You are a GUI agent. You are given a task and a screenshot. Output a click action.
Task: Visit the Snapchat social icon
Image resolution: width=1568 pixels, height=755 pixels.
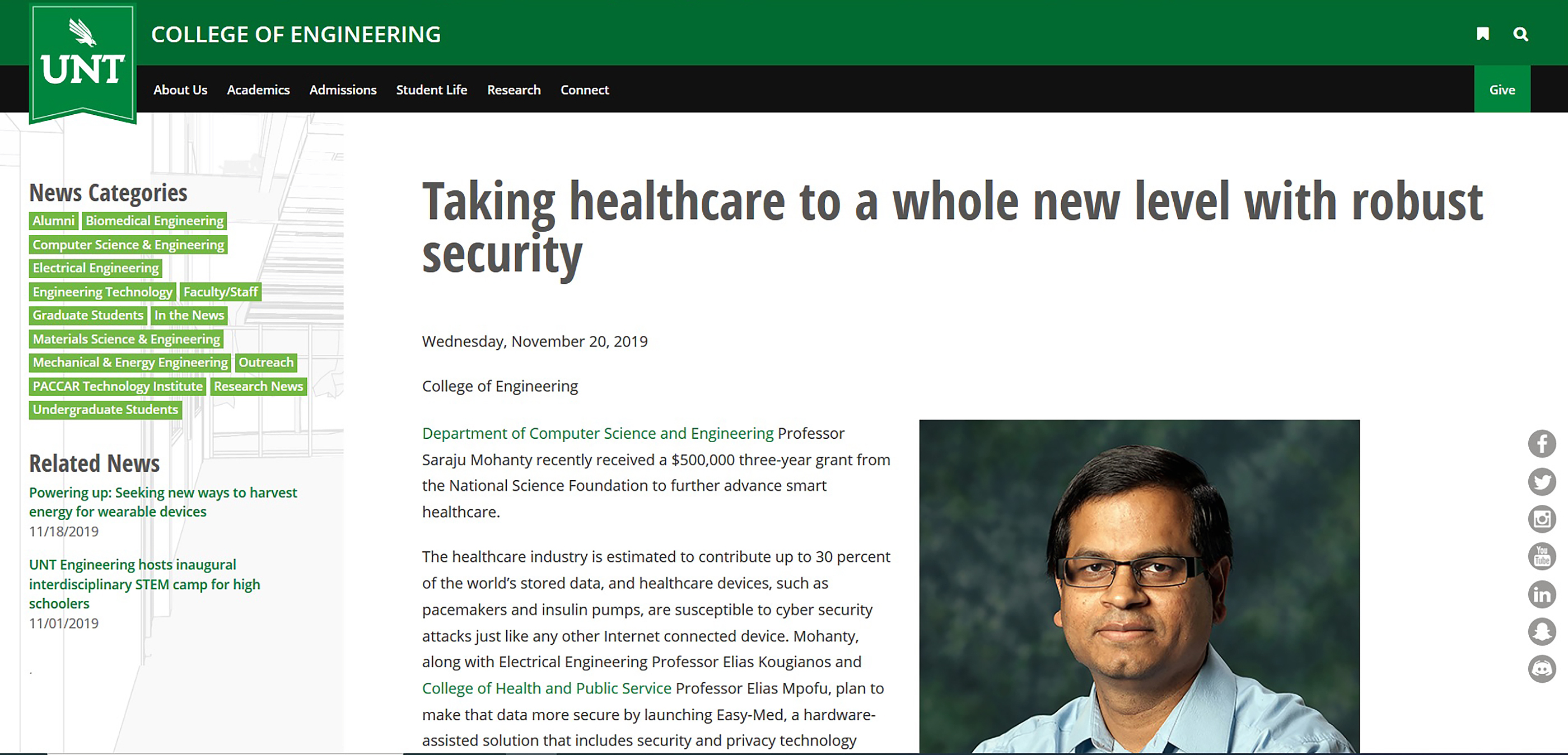point(1542,631)
